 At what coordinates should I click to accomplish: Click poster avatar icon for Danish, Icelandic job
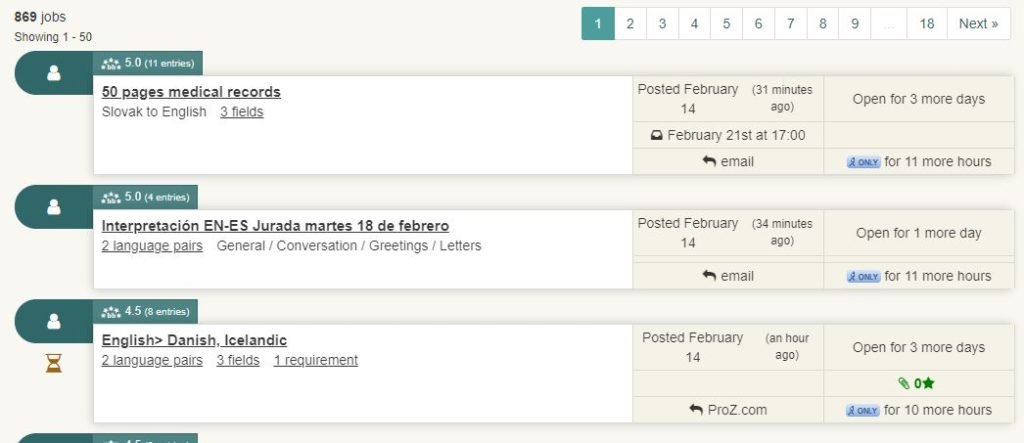(54, 321)
